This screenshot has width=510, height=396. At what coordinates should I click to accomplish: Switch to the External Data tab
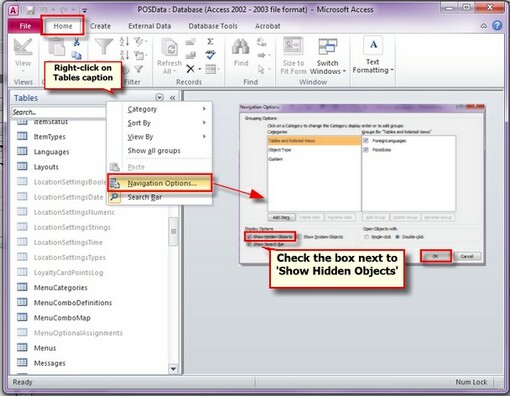pos(150,26)
